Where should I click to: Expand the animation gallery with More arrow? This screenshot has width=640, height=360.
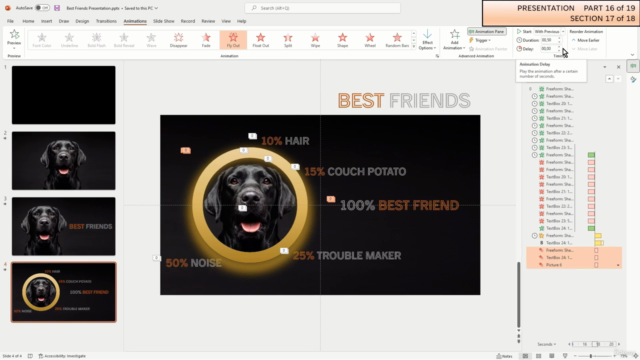414,47
